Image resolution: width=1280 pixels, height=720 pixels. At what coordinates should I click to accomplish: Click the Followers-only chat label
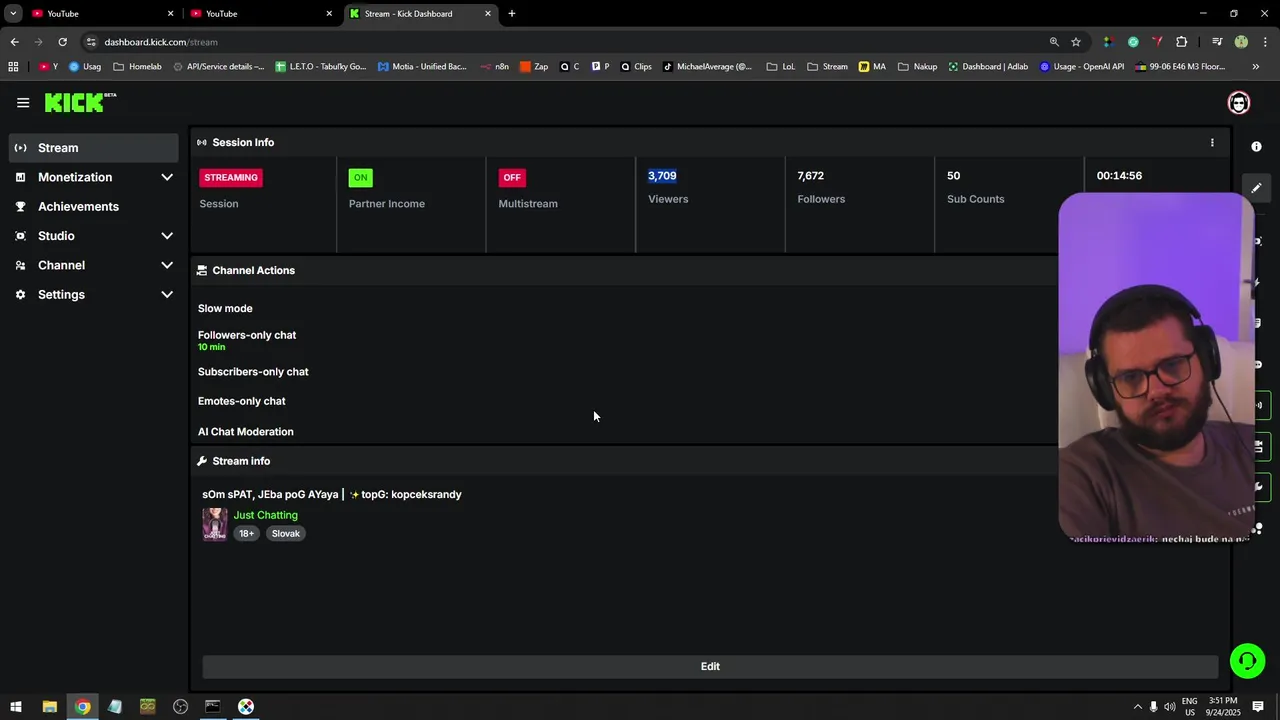point(247,335)
